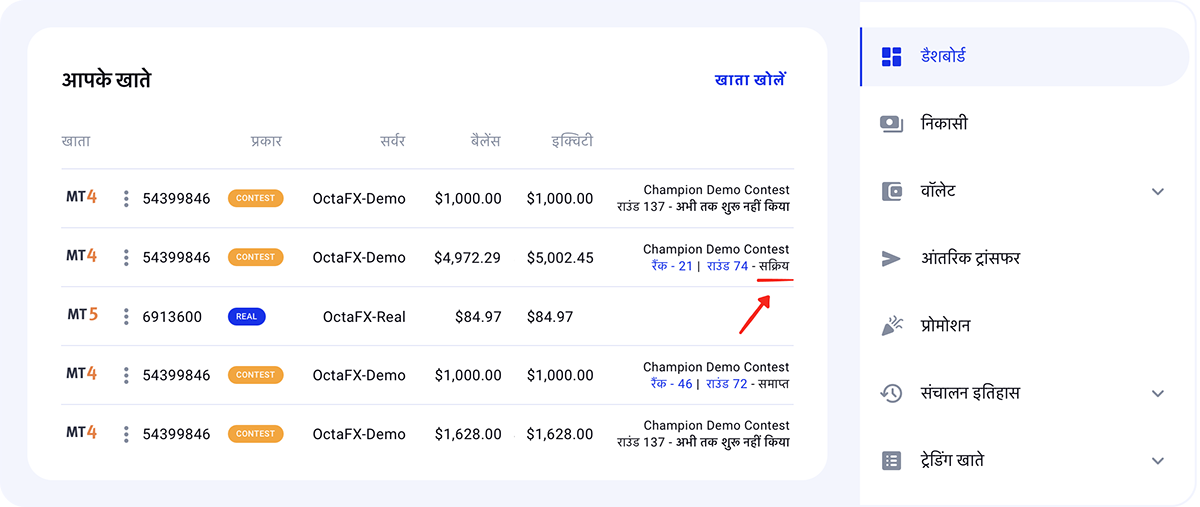Image resolution: width=1200 pixels, height=507 pixels.
Task: Click the डैशबोर्ड dashboard grid icon
Action: click(891, 56)
